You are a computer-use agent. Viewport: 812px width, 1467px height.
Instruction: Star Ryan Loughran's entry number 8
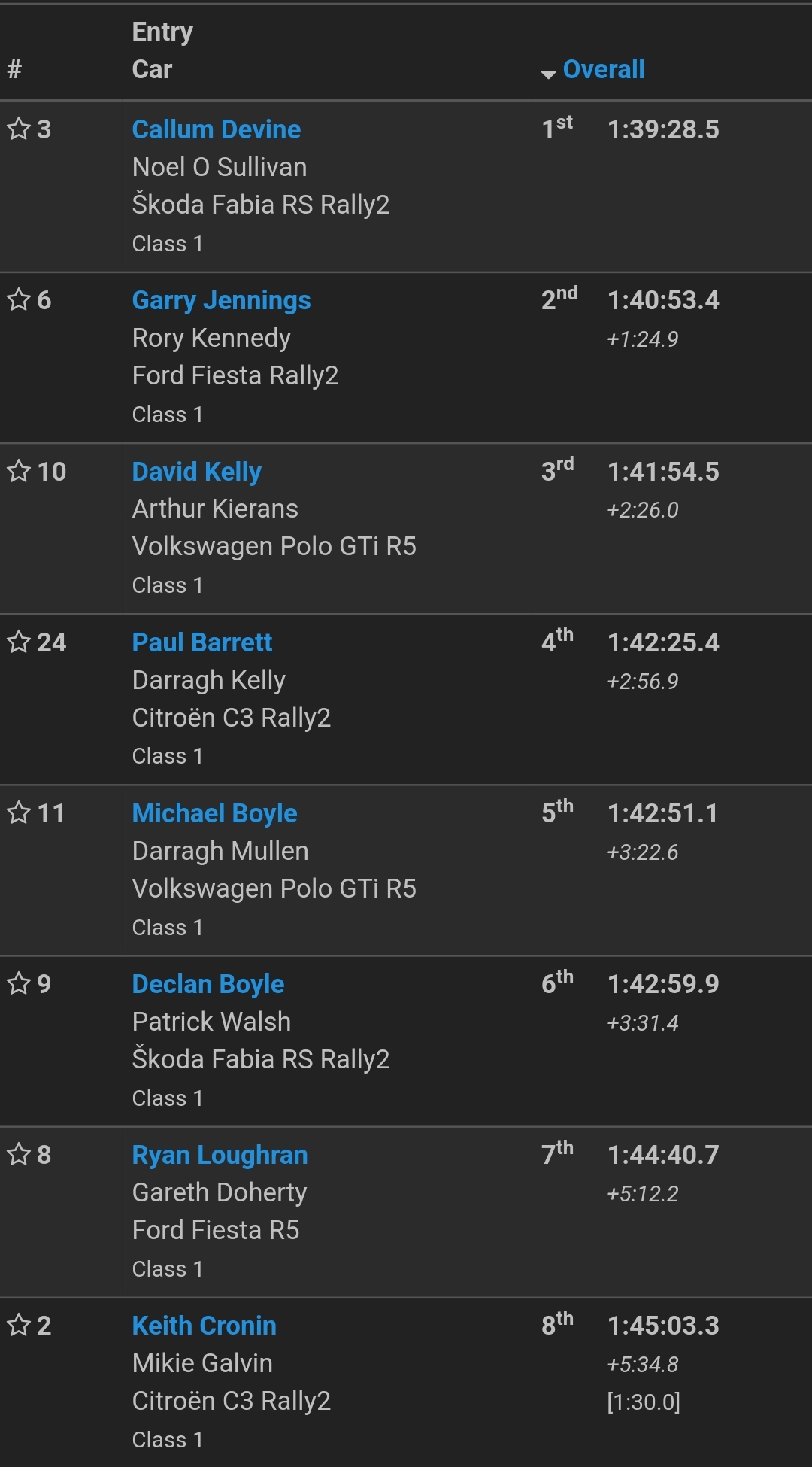pos(19,1154)
